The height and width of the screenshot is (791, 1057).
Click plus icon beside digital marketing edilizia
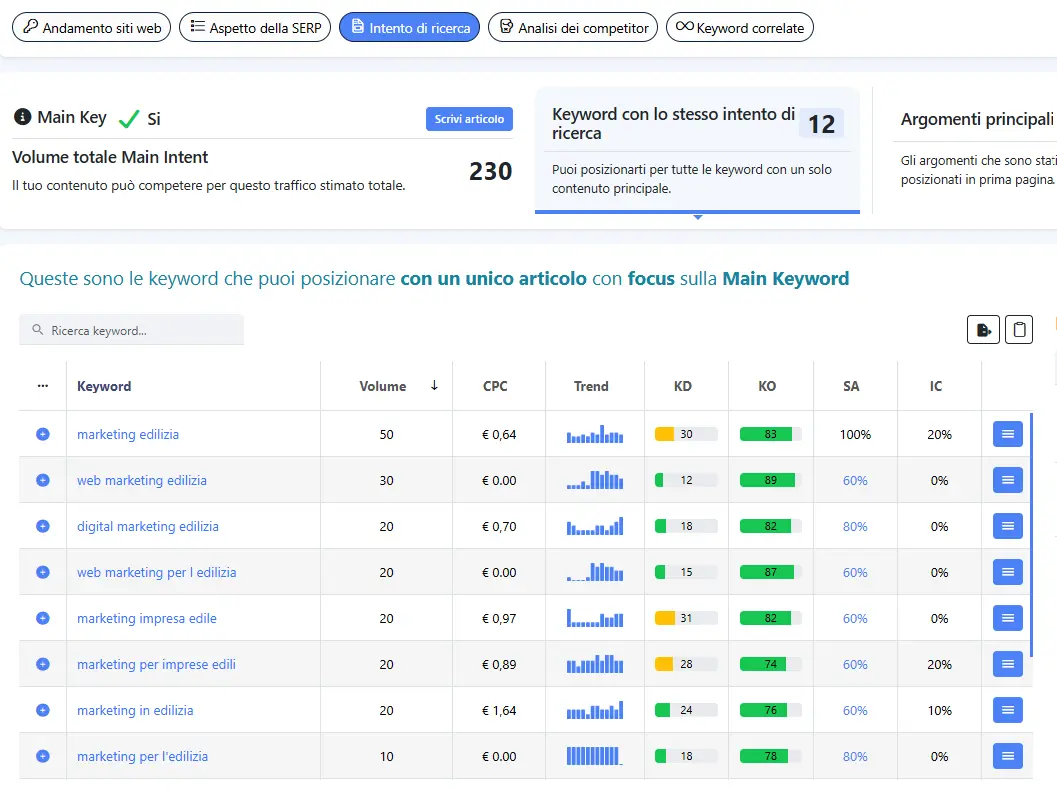click(x=42, y=526)
